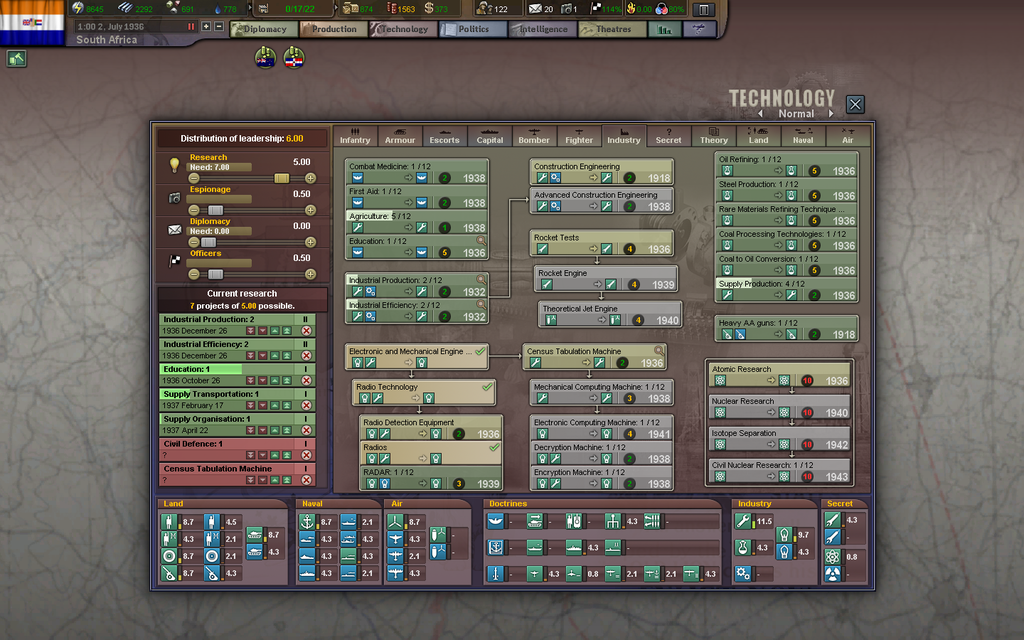Select the Combat Medicine technology
The width and height of the screenshot is (1024, 640).
[x=417, y=172]
